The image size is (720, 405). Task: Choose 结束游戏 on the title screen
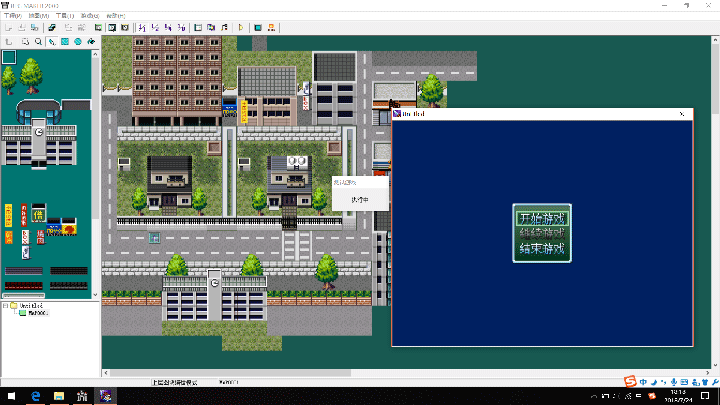(x=541, y=249)
